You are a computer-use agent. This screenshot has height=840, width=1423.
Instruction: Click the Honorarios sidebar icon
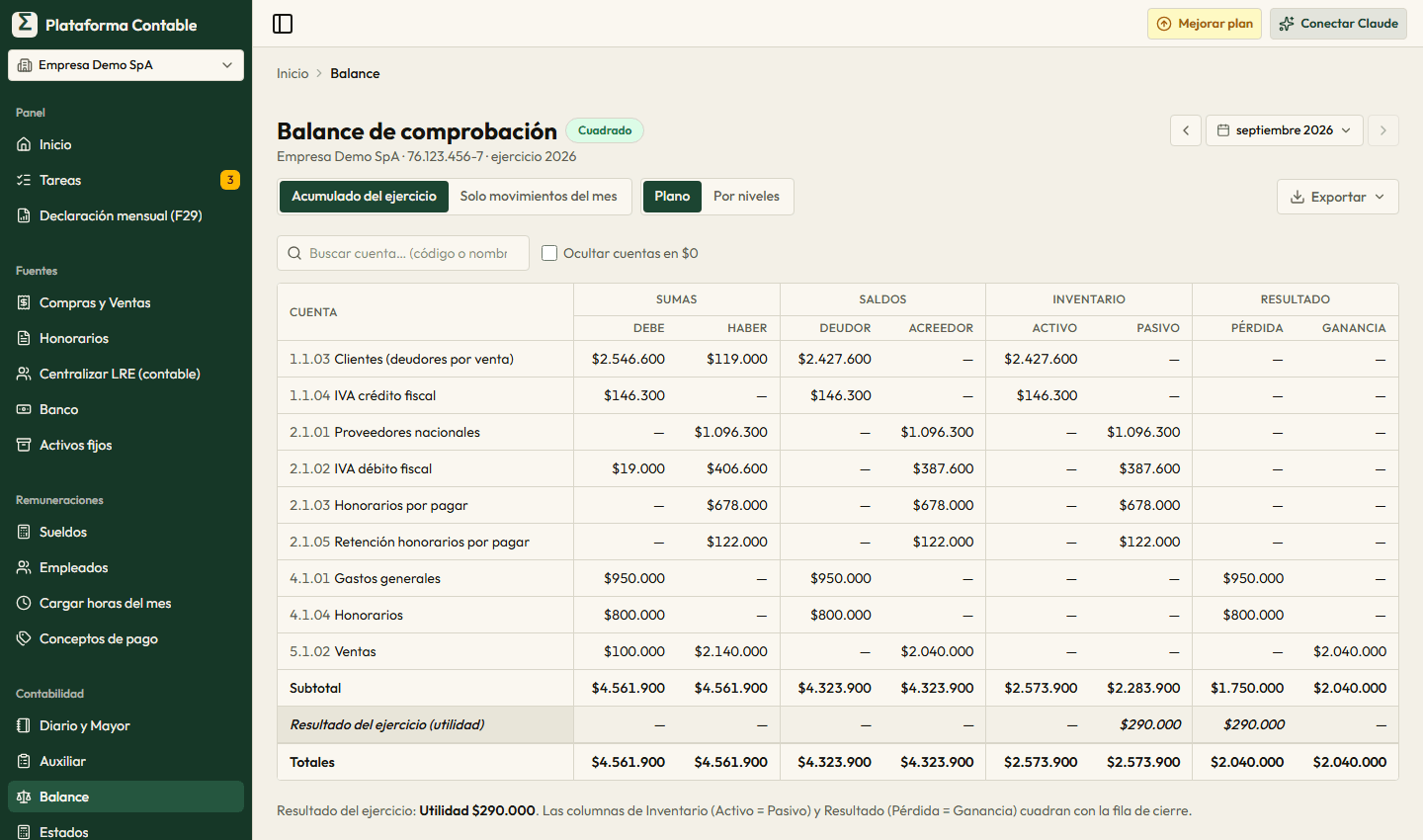(24, 338)
